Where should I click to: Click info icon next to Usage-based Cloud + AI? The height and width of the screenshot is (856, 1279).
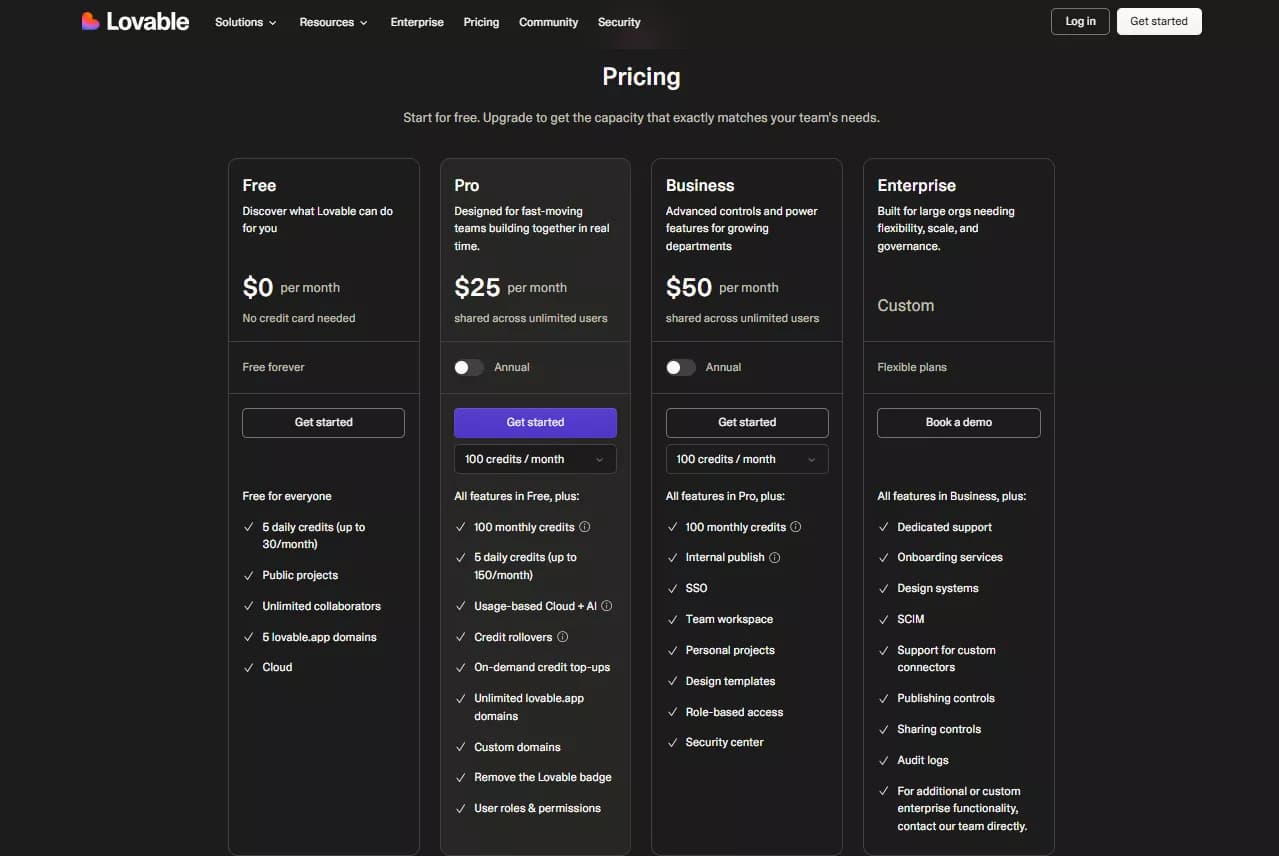tap(607, 606)
